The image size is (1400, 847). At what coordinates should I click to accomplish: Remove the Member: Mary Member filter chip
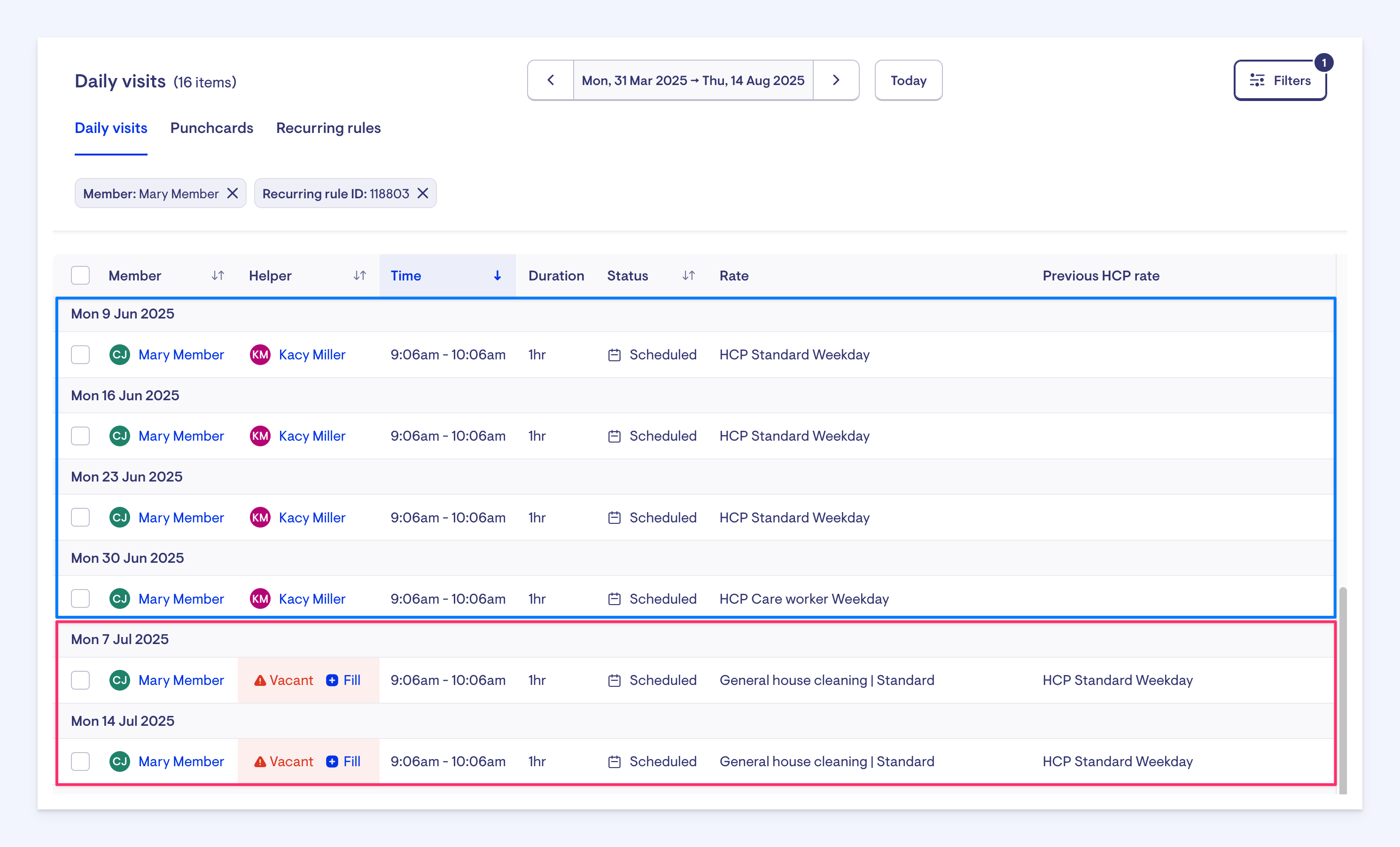(233, 193)
